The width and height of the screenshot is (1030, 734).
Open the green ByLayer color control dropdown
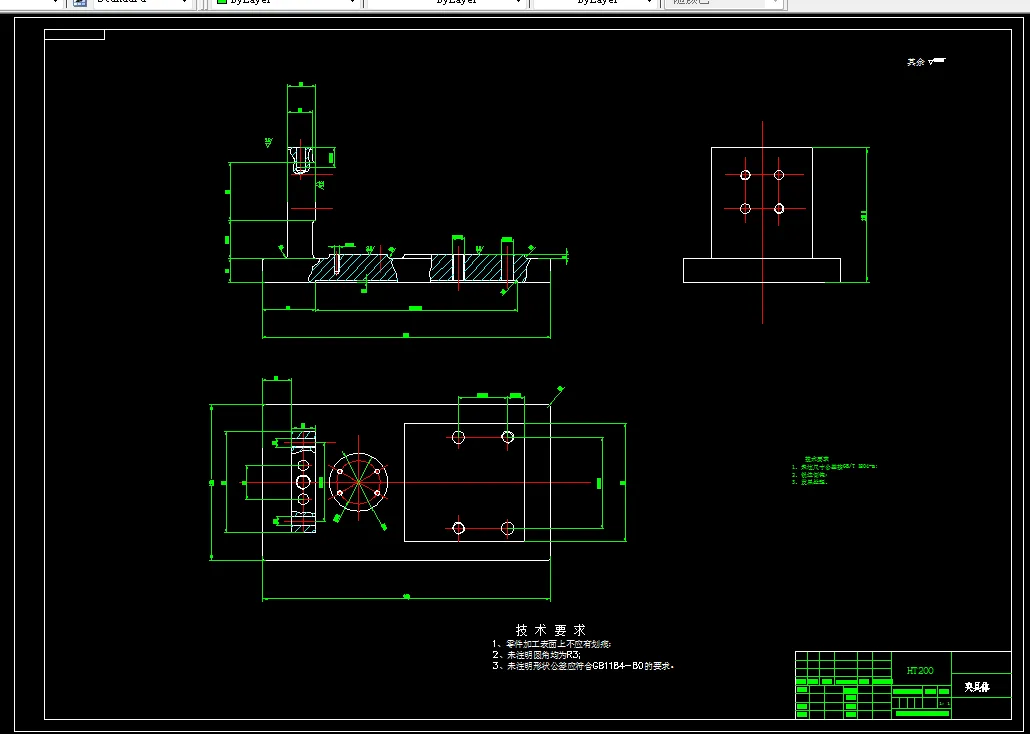(x=286, y=2)
